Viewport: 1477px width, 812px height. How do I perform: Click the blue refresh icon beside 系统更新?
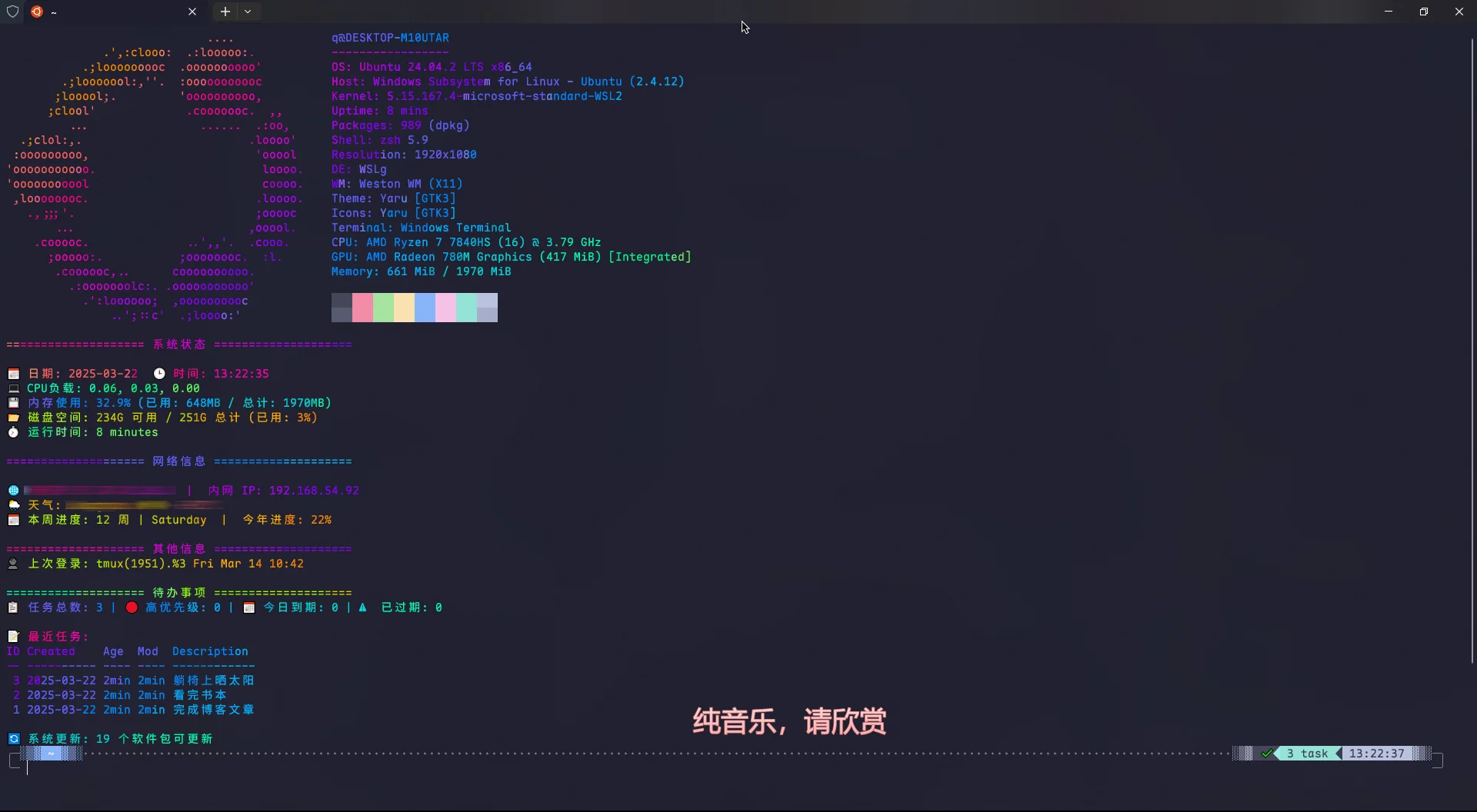(14, 739)
